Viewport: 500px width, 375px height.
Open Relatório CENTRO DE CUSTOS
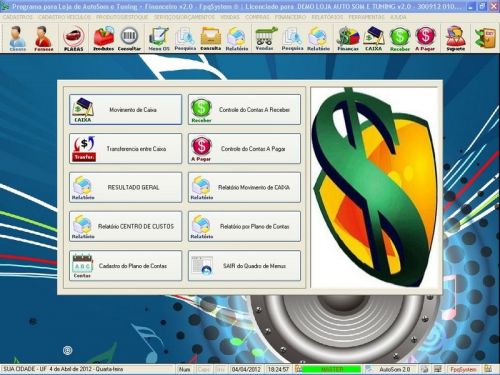click(x=126, y=226)
